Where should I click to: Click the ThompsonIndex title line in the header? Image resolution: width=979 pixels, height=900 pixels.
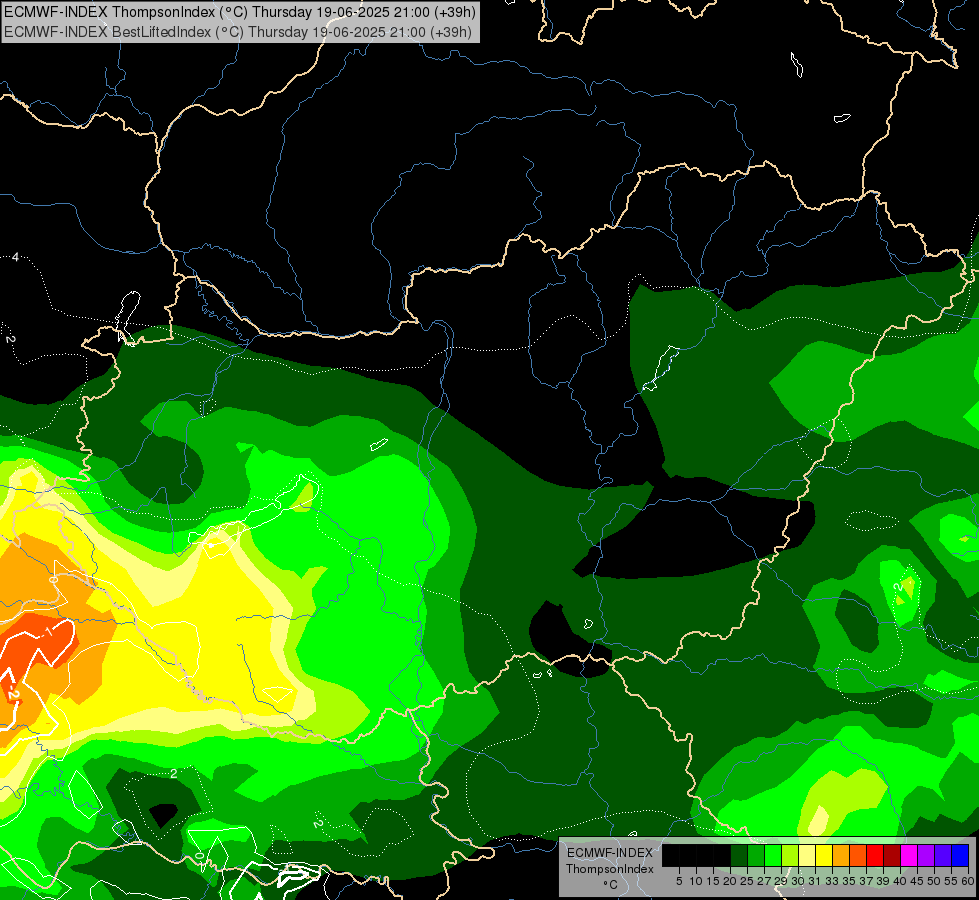(x=240, y=11)
